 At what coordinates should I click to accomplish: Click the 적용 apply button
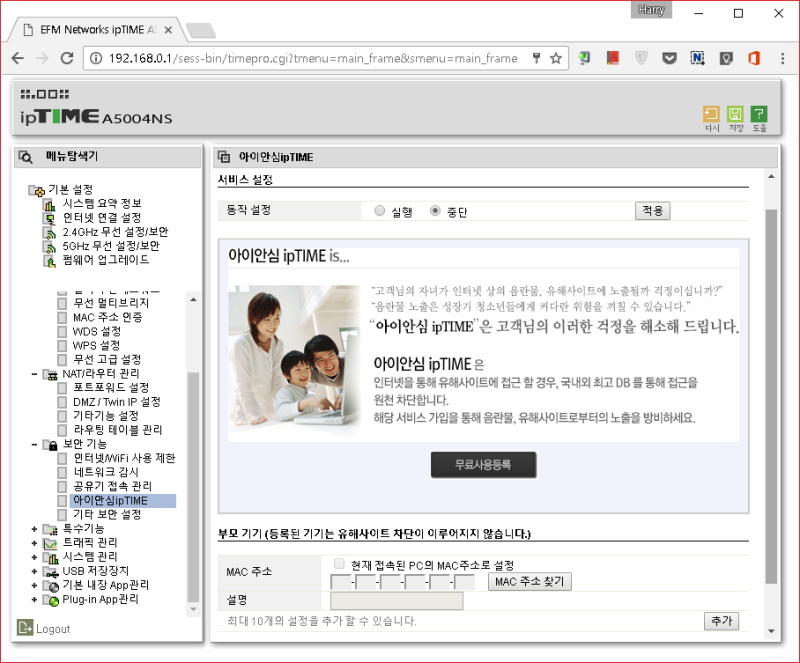652,210
